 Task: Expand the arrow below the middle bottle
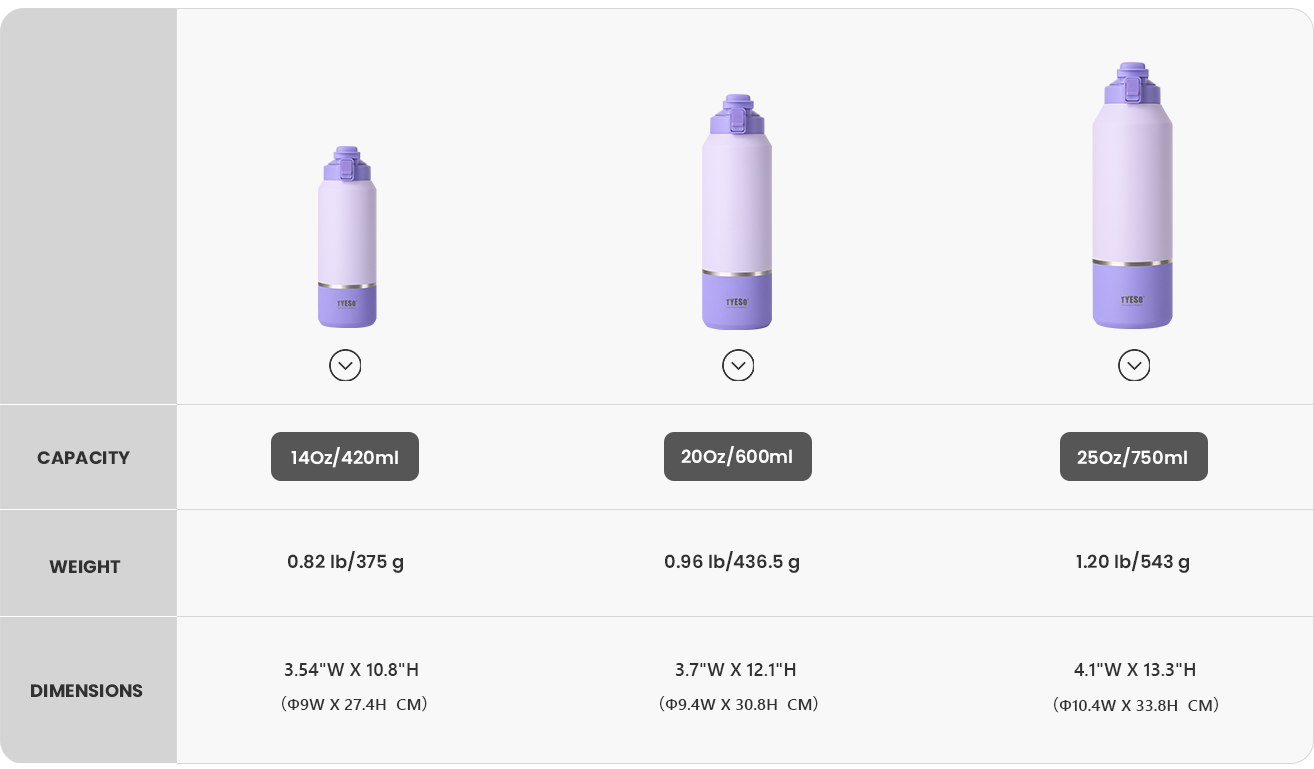coord(738,365)
